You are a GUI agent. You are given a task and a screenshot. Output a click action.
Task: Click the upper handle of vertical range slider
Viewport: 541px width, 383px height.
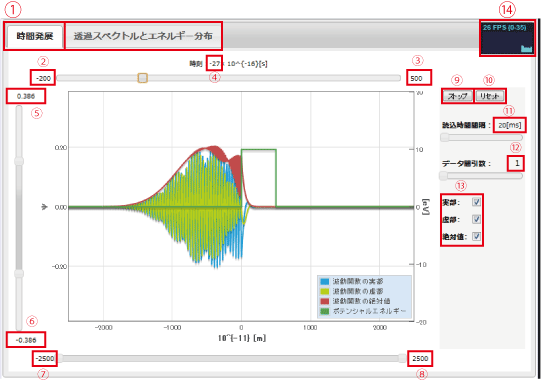(x=19, y=161)
